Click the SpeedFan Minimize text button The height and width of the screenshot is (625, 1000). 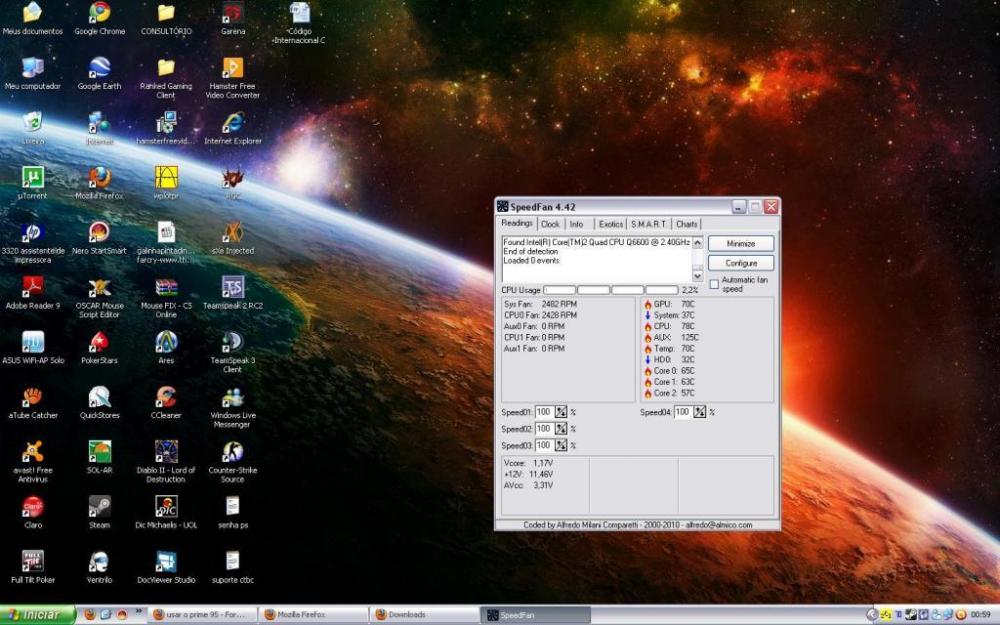741,243
